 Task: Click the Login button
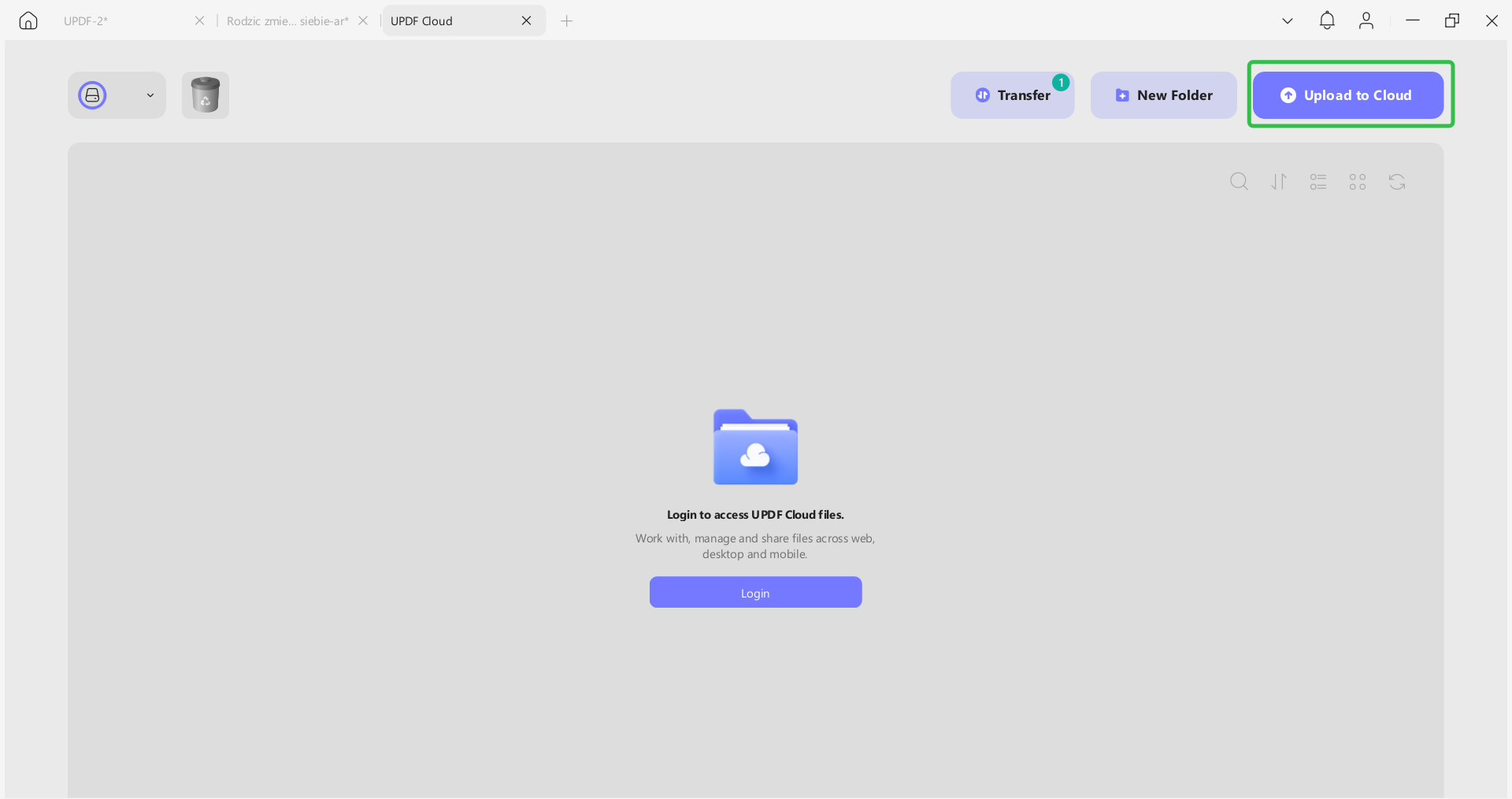pyautogui.click(x=755, y=592)
